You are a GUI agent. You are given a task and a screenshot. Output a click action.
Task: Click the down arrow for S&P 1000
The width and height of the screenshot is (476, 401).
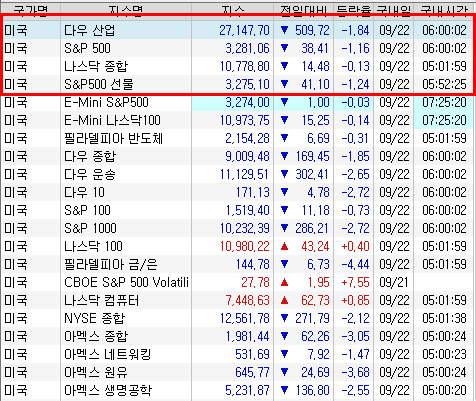[284, 228]
